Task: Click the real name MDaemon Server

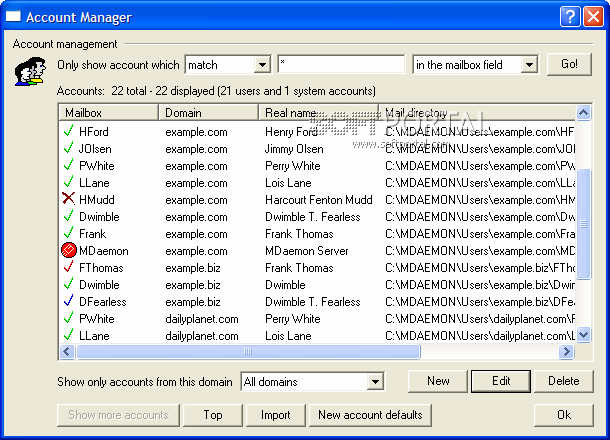Action: (x=307, y=251)
